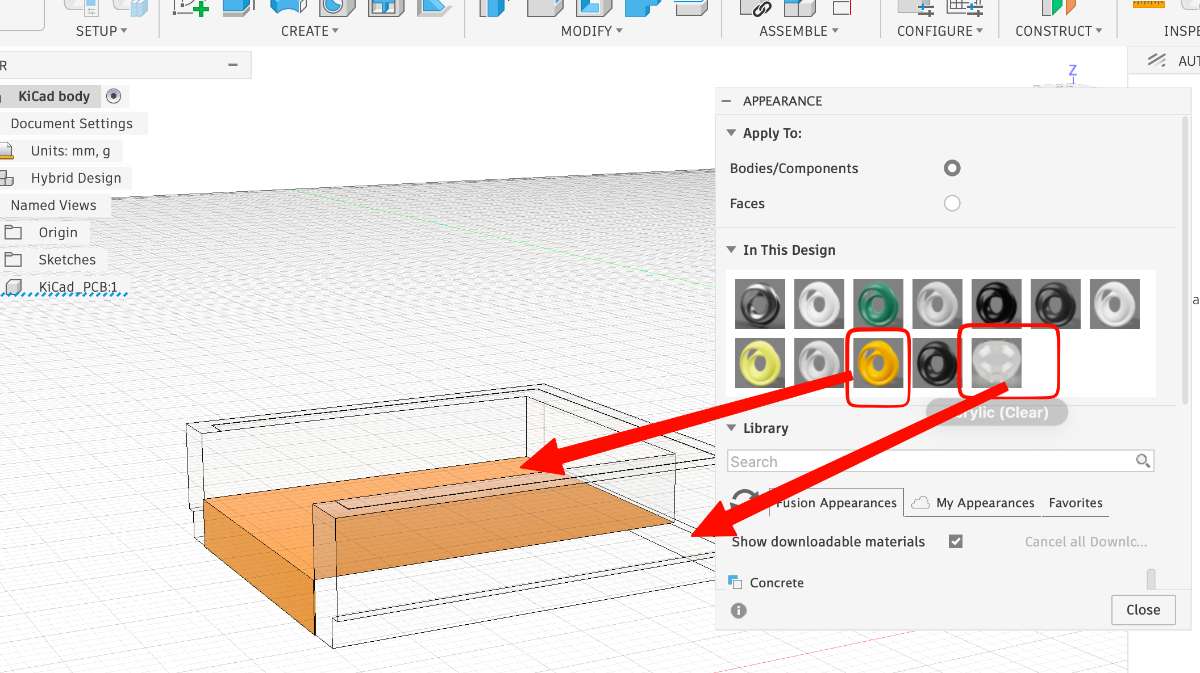Image resolution: width=1200 pixels, height=673 pixels.
Task: Click the Library list scrollbar handle
Action: [1151, 579]
